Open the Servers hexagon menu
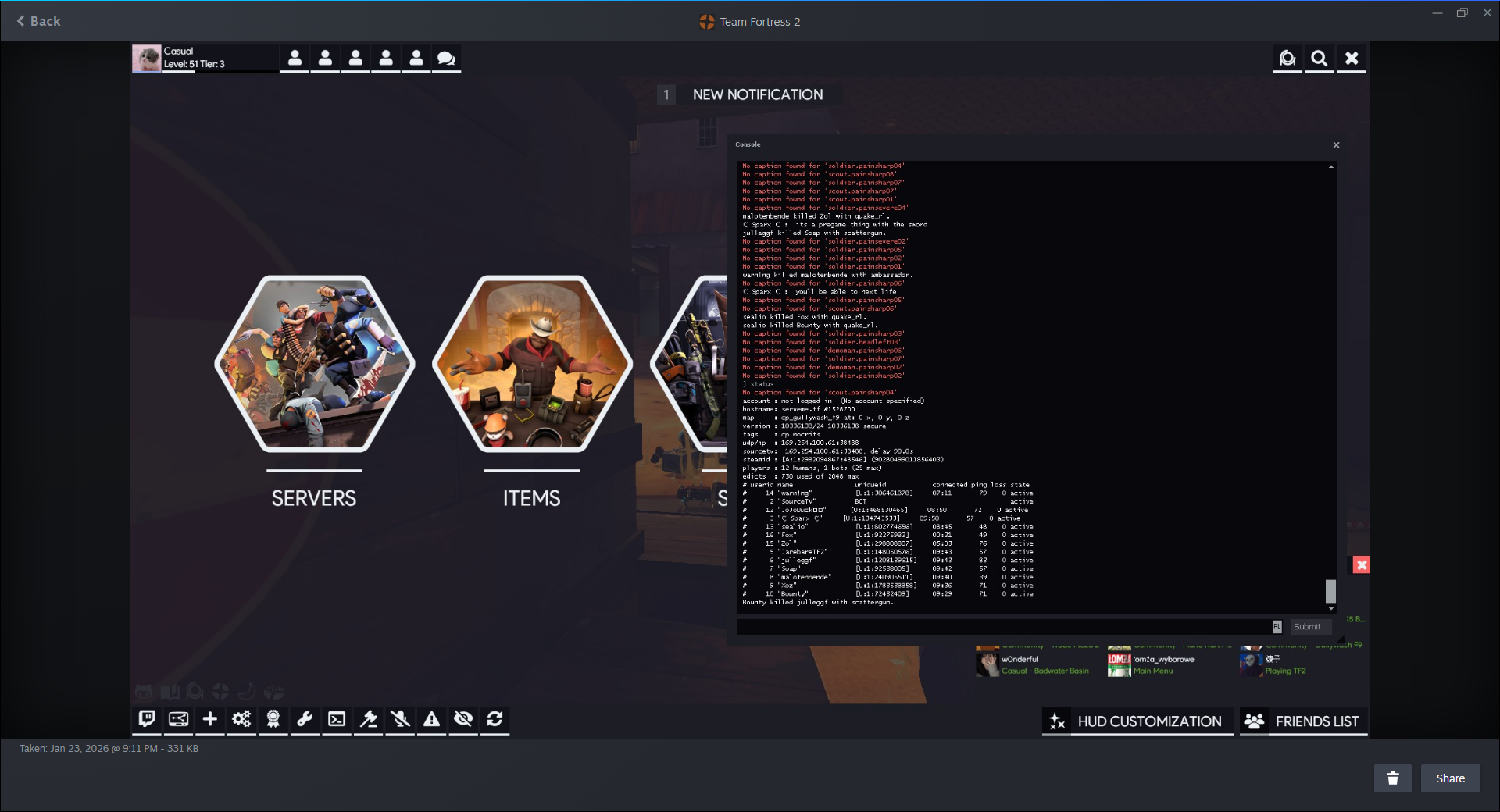This screenshot has height=812, width=1500. 314,365
